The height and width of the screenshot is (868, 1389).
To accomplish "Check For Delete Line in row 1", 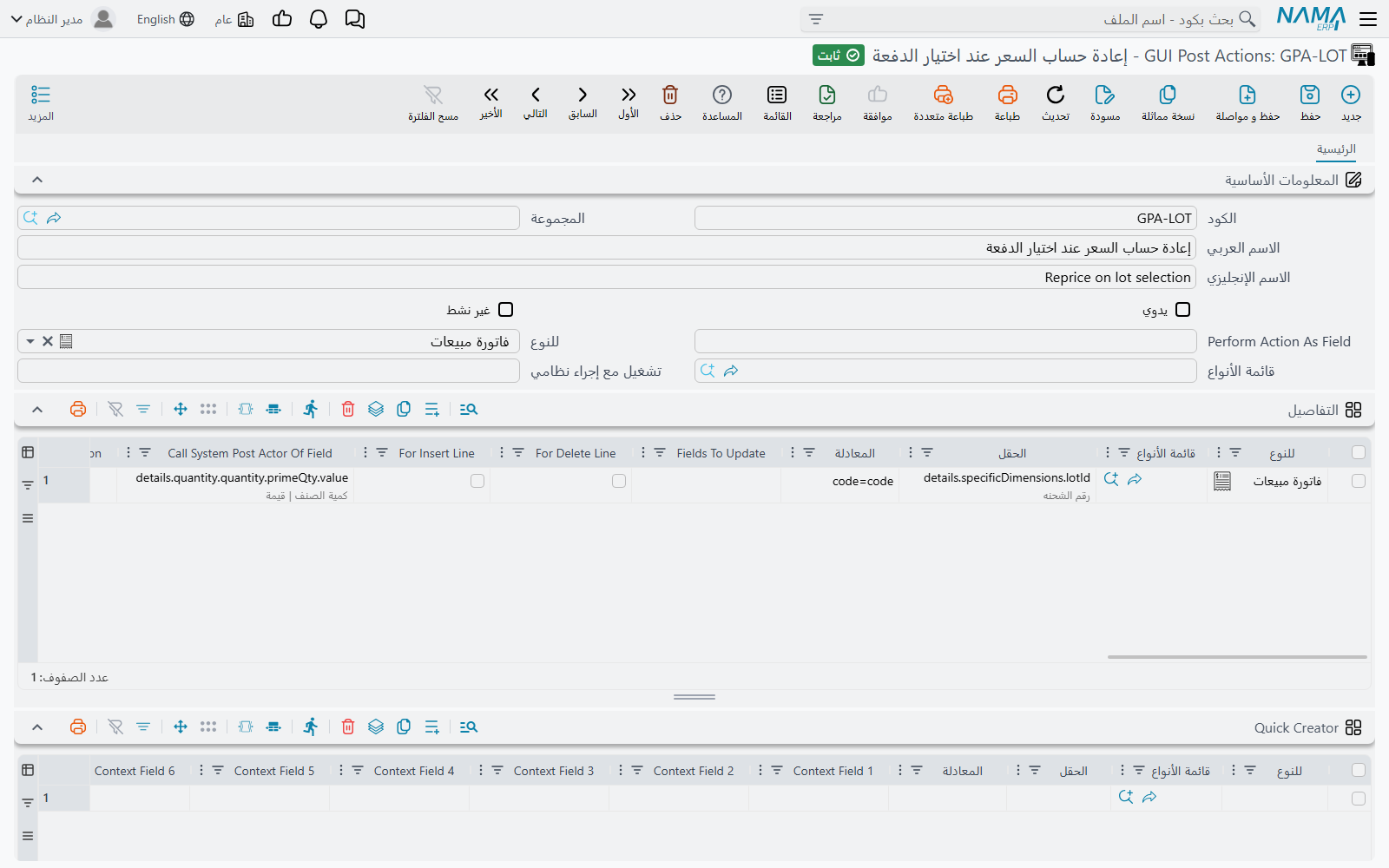I will pos(619,481).
